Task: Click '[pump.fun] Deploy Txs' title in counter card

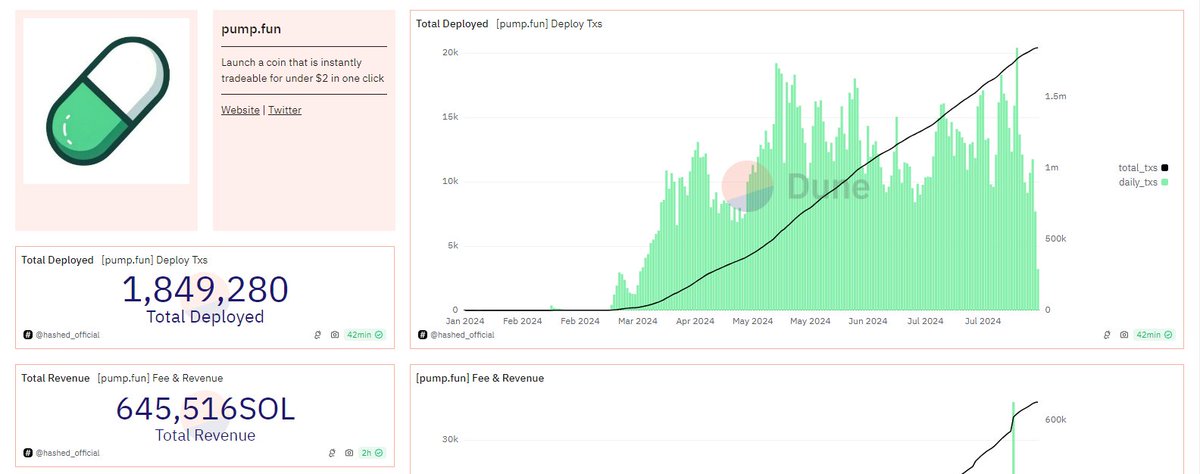Action: 154,260
